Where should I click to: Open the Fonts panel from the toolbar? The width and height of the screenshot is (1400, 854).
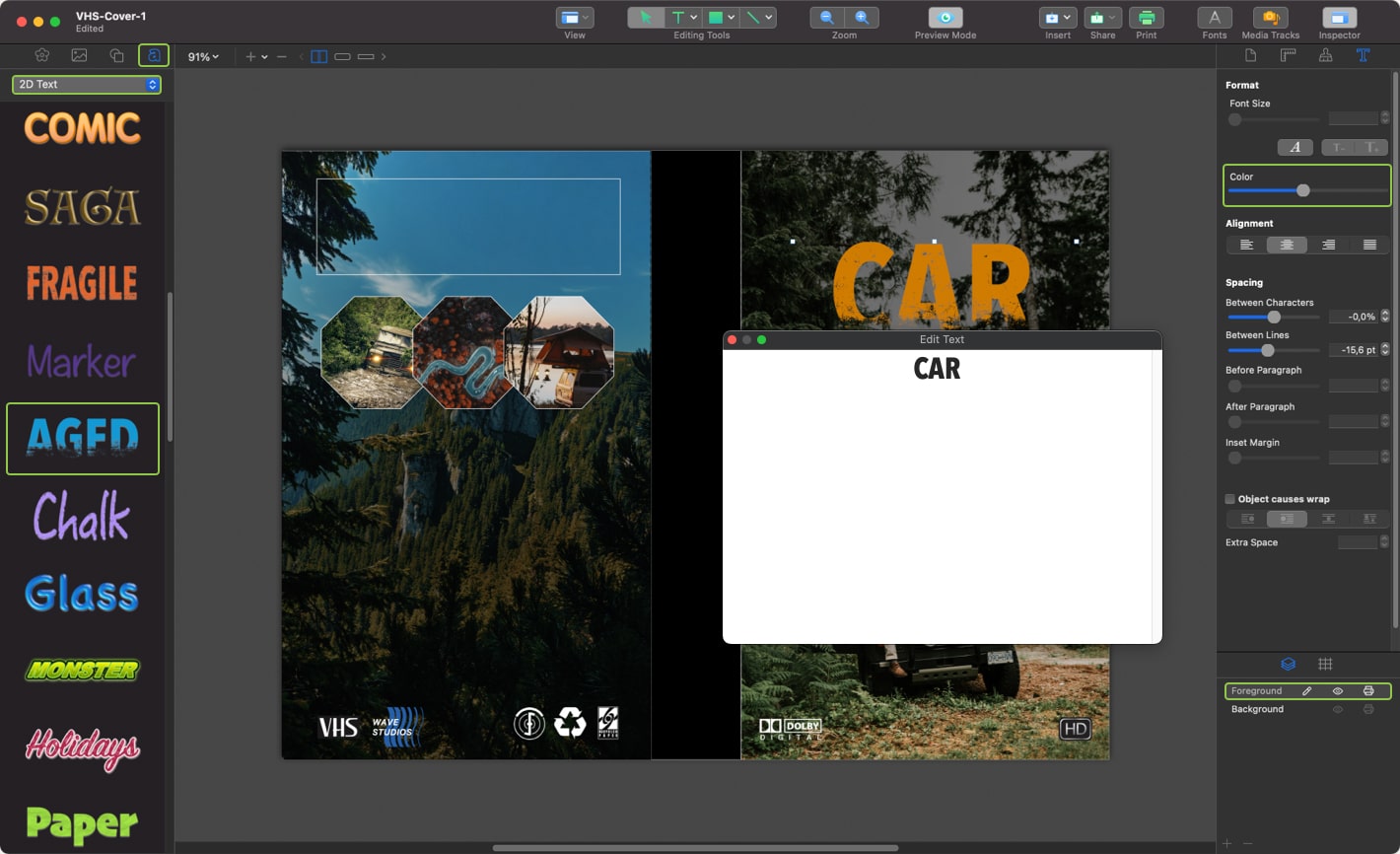click(x=1214, y=20)
